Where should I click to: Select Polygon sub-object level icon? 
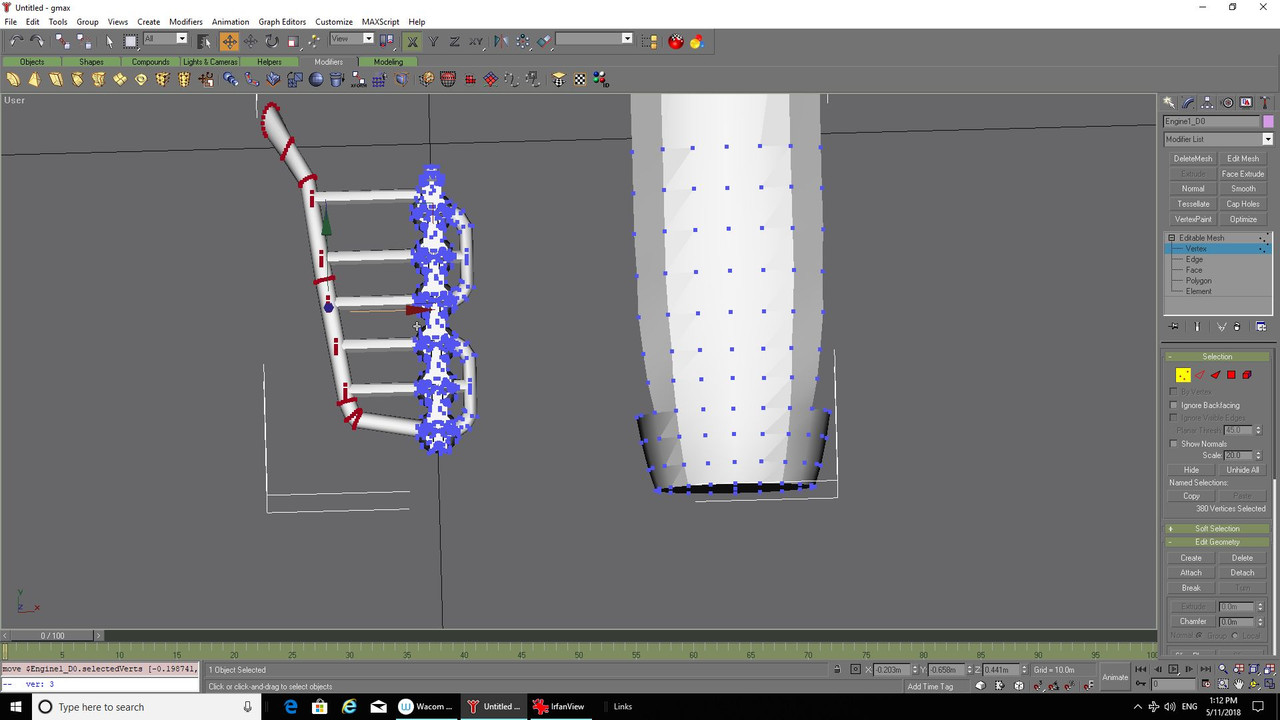coord(1231,375)
